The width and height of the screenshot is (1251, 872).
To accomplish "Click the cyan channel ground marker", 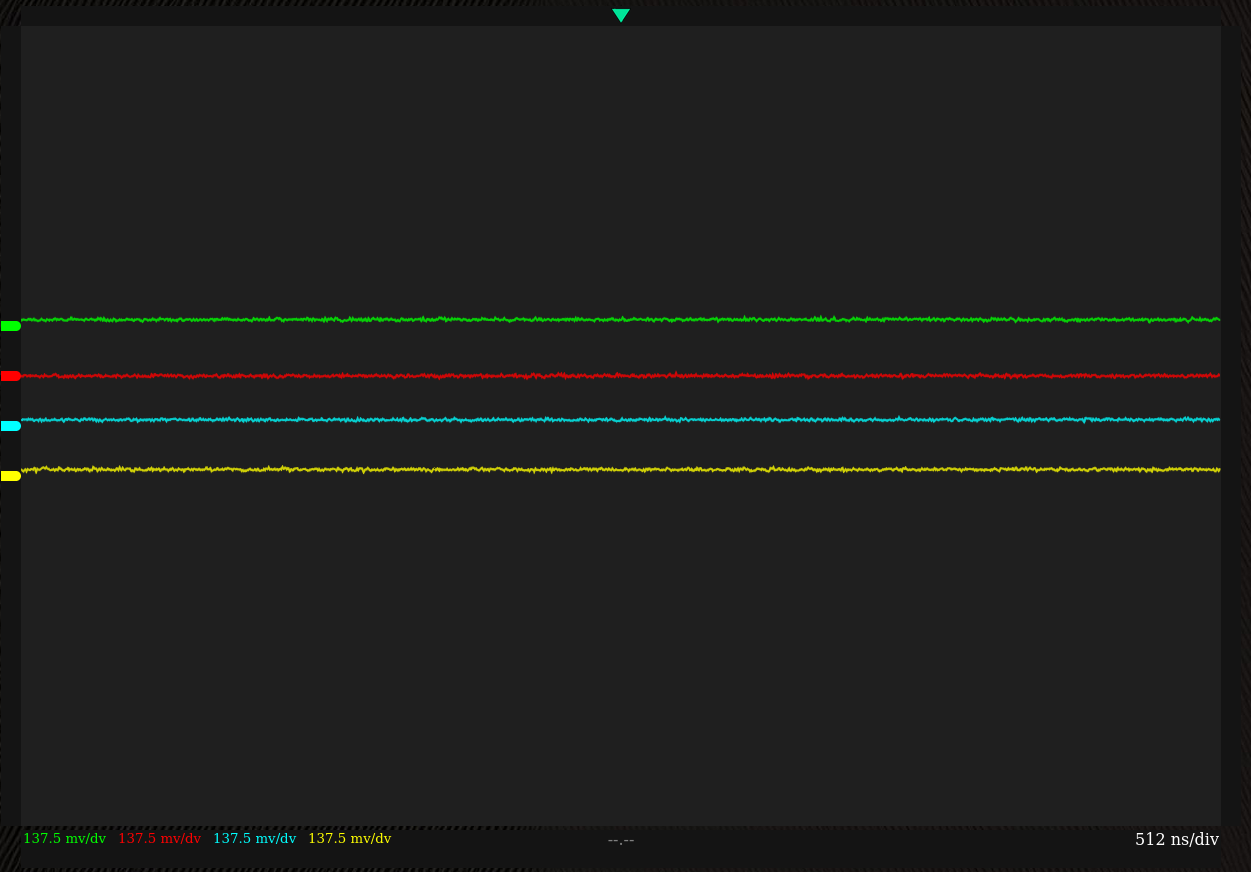I will coord(11,426).
